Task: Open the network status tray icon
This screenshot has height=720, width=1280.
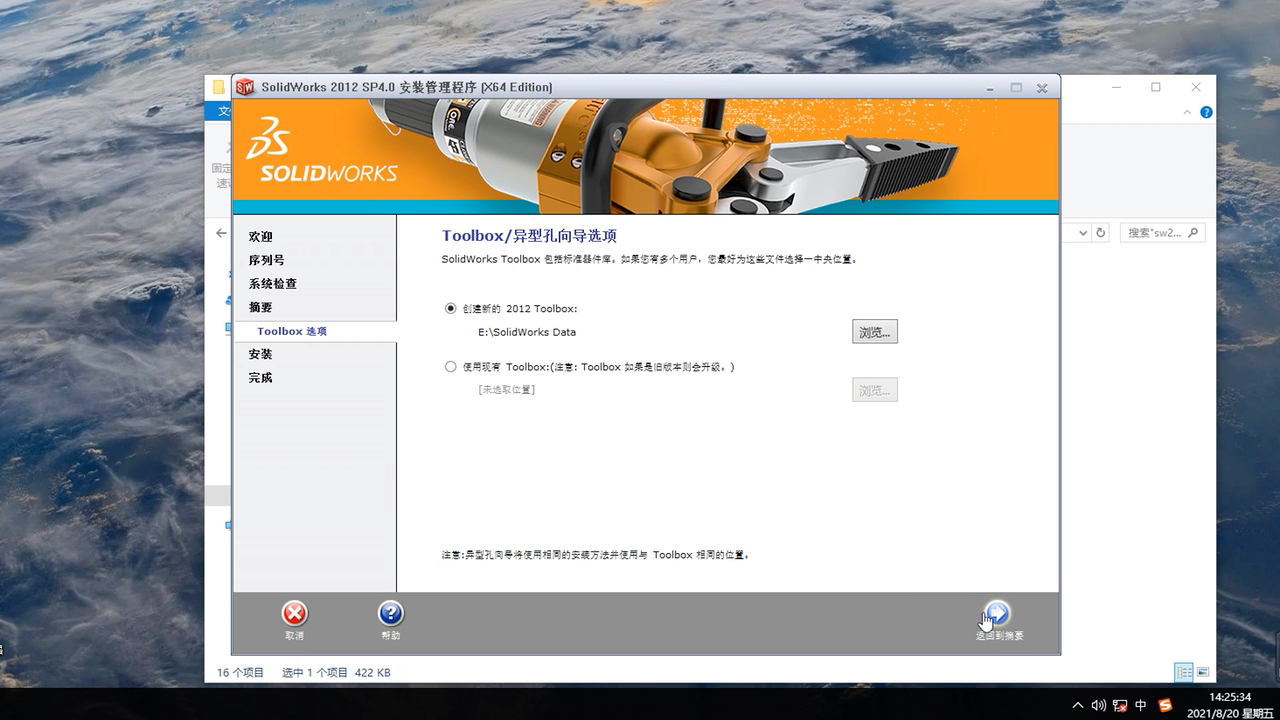Action: 1120,705
